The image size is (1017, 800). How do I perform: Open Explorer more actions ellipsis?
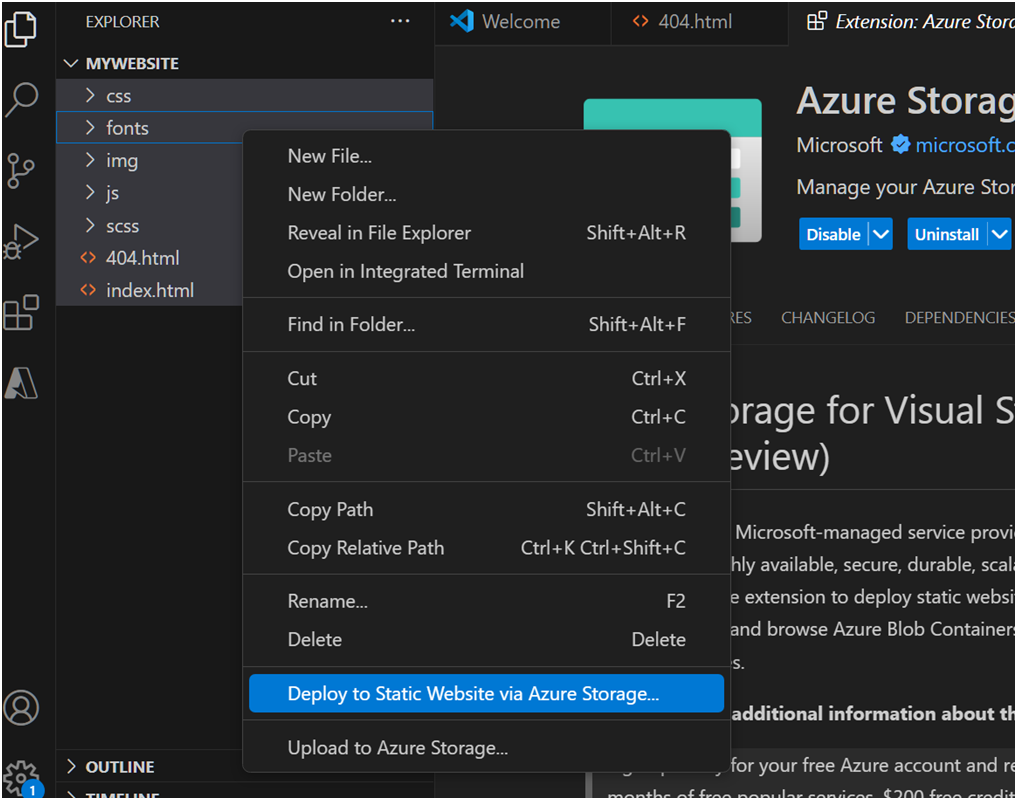400,21
